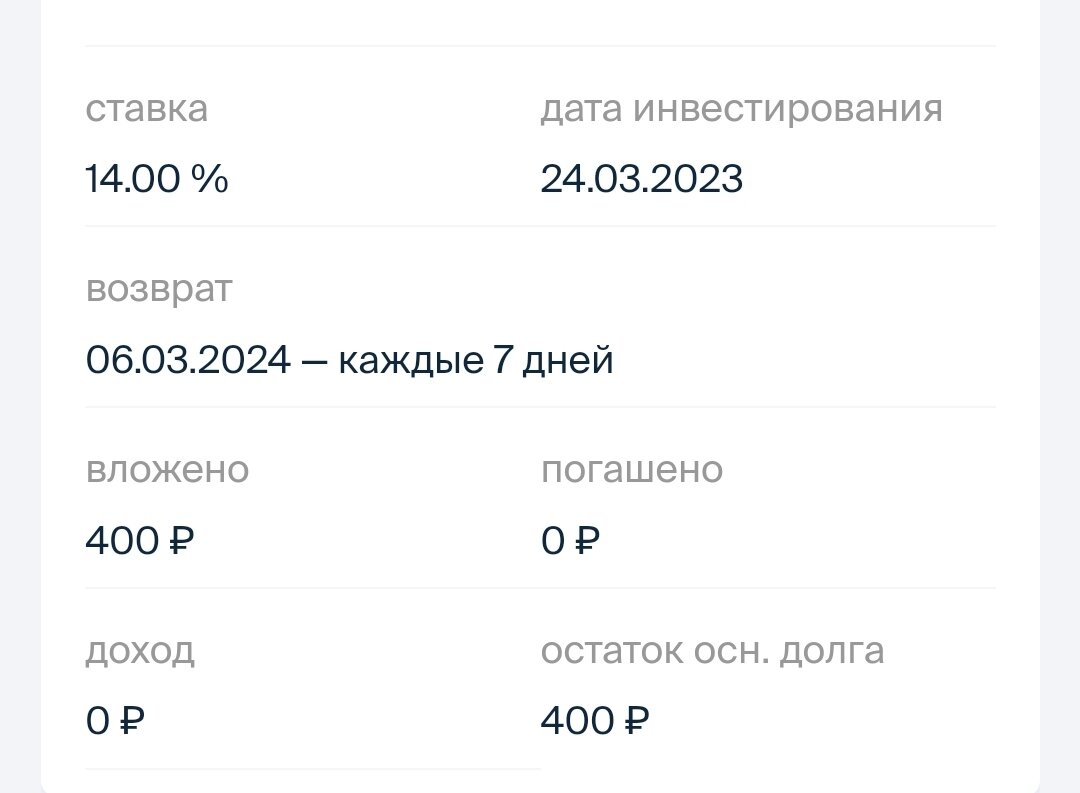Select the investment date 24.03.2023
Image resolution: width=1080 pixels, height=793 pixels.
pos(641,179)
